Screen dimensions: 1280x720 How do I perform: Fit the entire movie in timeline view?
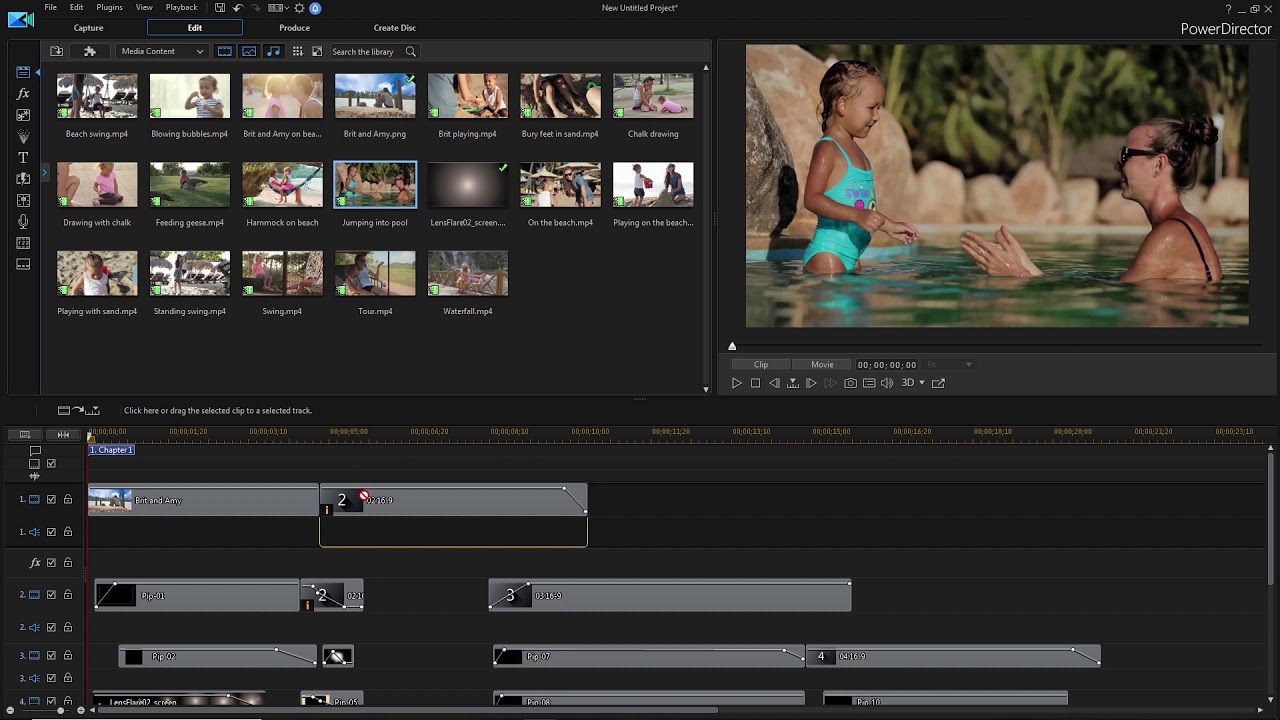point(63,434)
